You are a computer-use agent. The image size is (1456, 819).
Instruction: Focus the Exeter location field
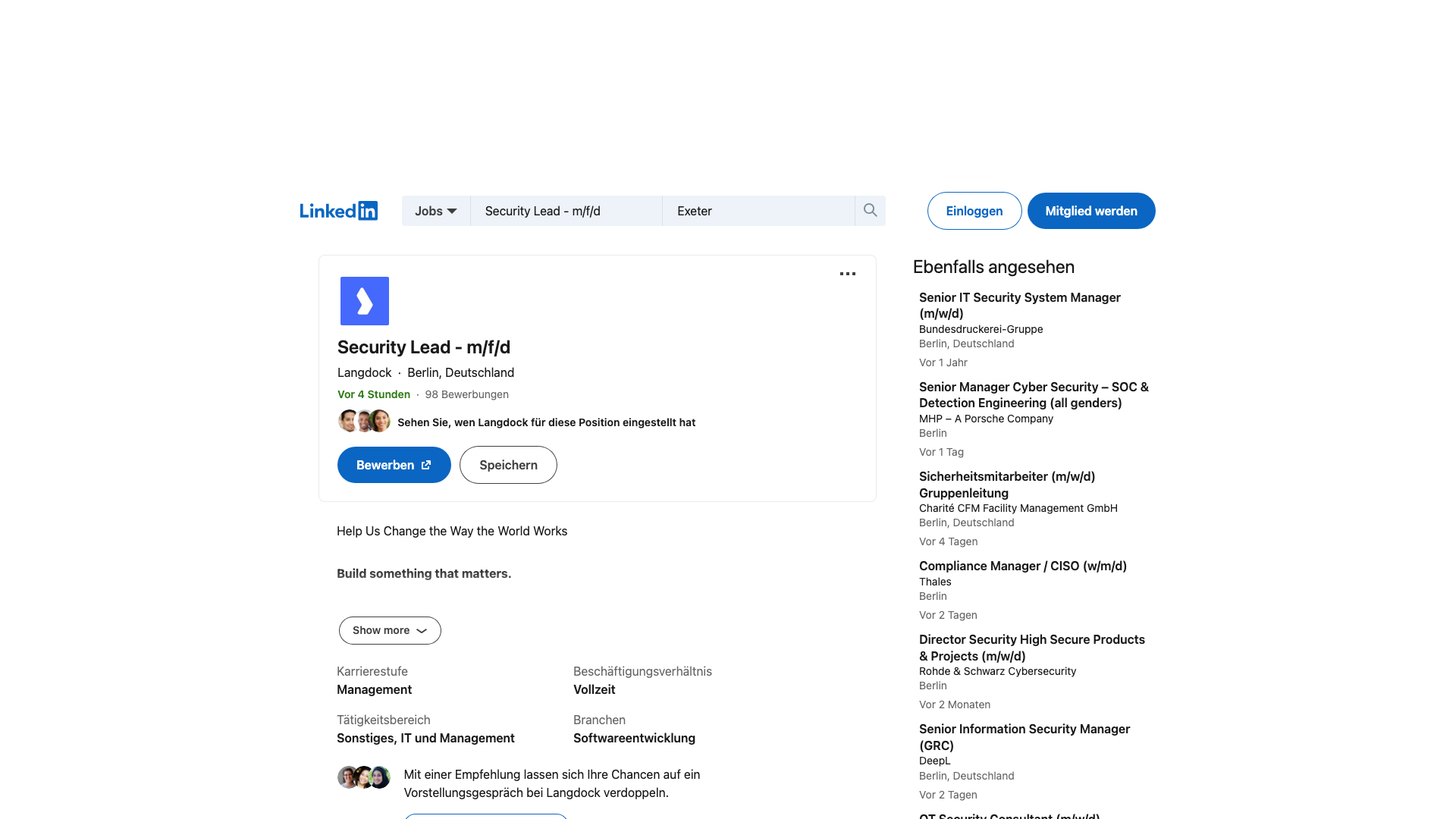coord(758,211)
